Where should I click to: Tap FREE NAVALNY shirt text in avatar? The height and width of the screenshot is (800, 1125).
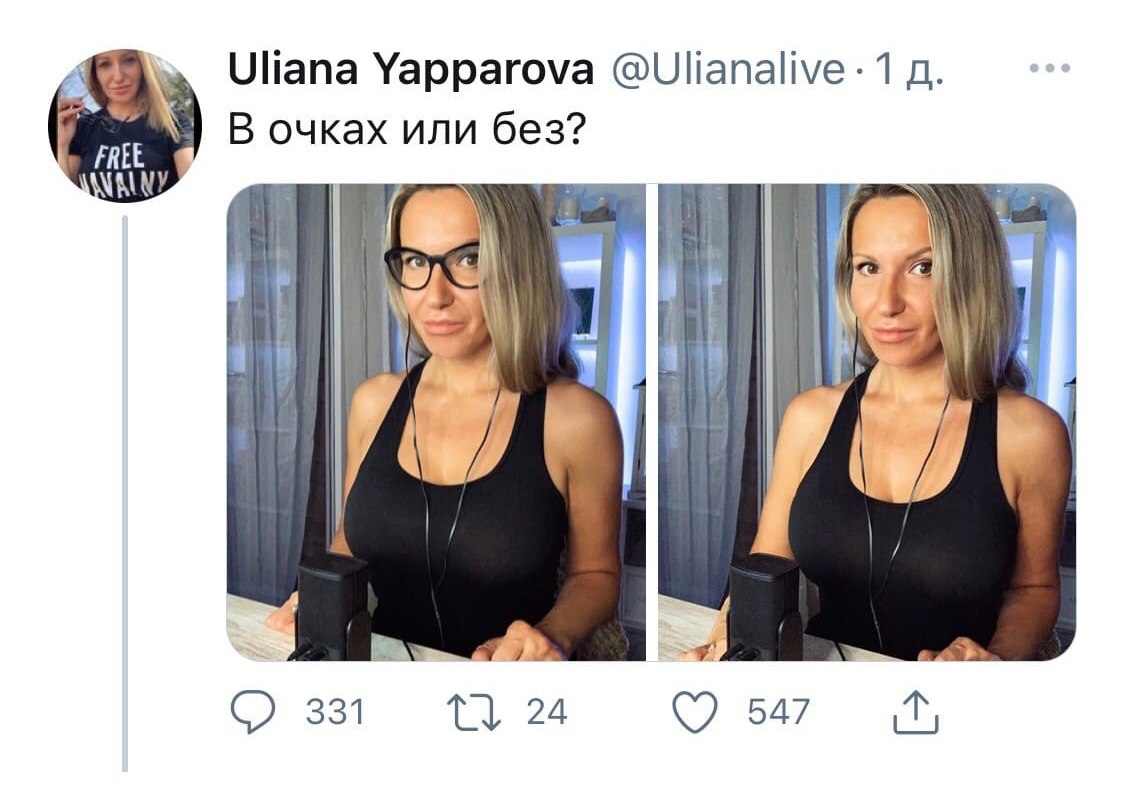click(x=122, y=171)
